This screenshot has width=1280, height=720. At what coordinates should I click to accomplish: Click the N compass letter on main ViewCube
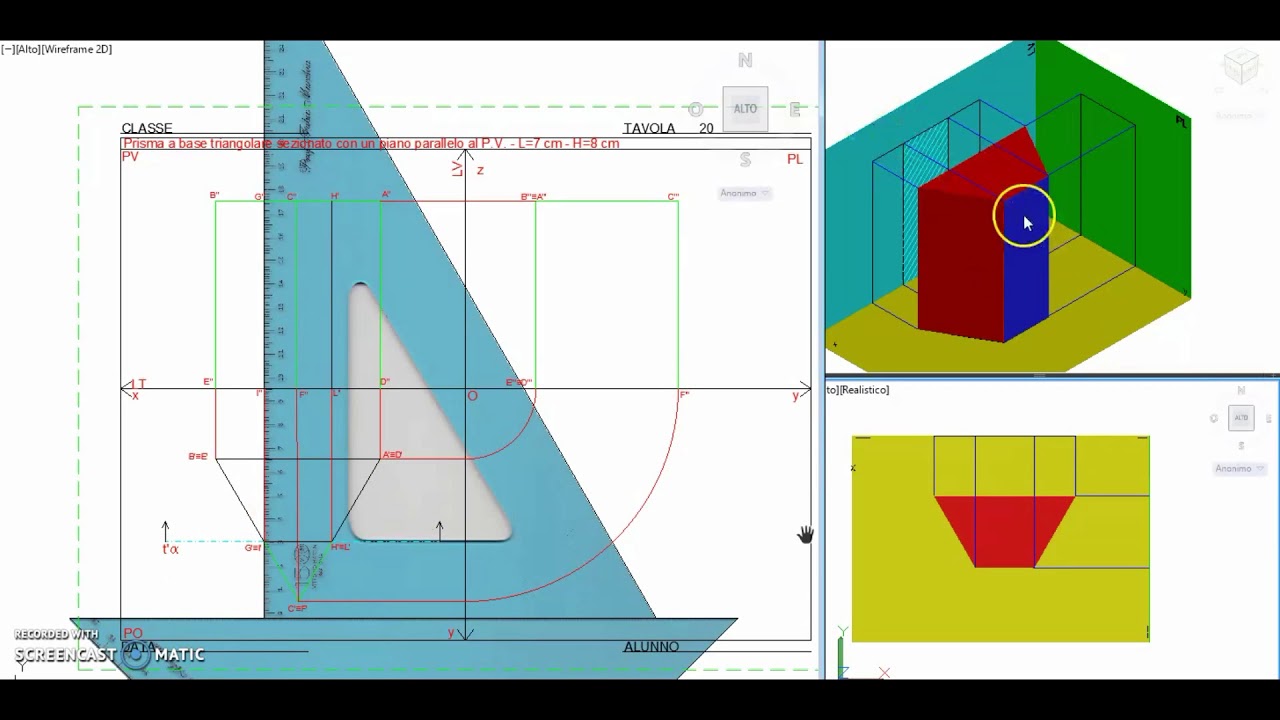(x=745, y=61)
